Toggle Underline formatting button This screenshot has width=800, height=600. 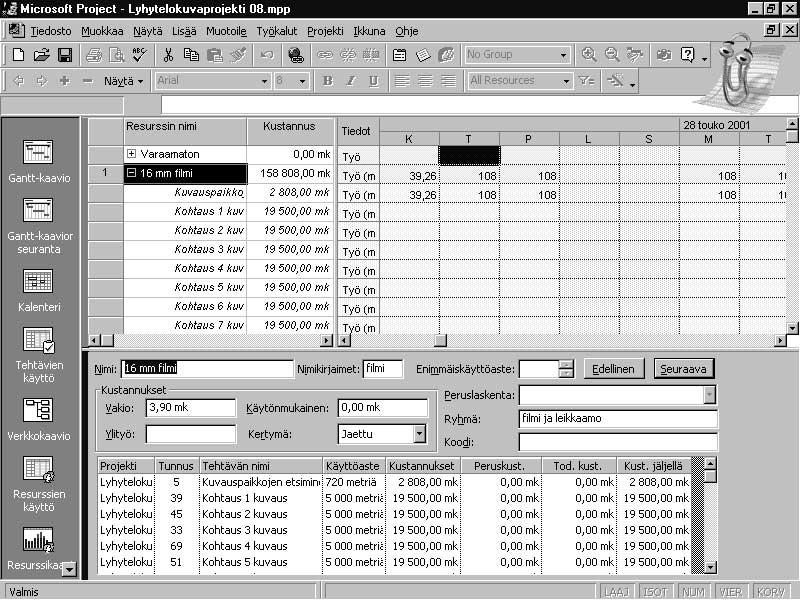pyautogui.click(x=373, y=81)
